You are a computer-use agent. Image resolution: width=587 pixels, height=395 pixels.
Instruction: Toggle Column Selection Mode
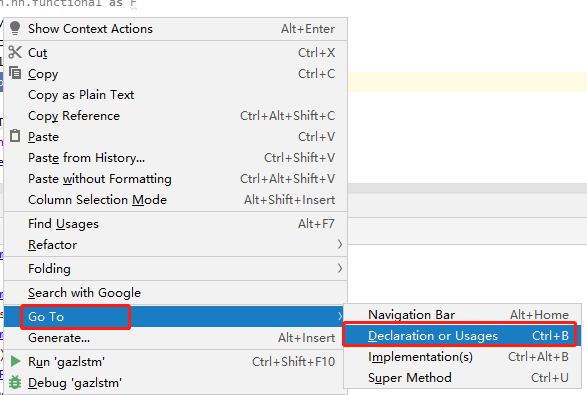point(176,200)
